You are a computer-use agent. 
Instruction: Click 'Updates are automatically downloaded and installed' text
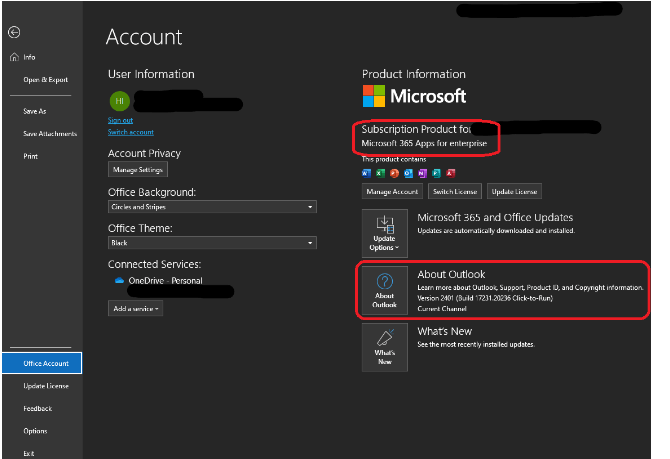[496, 231]
